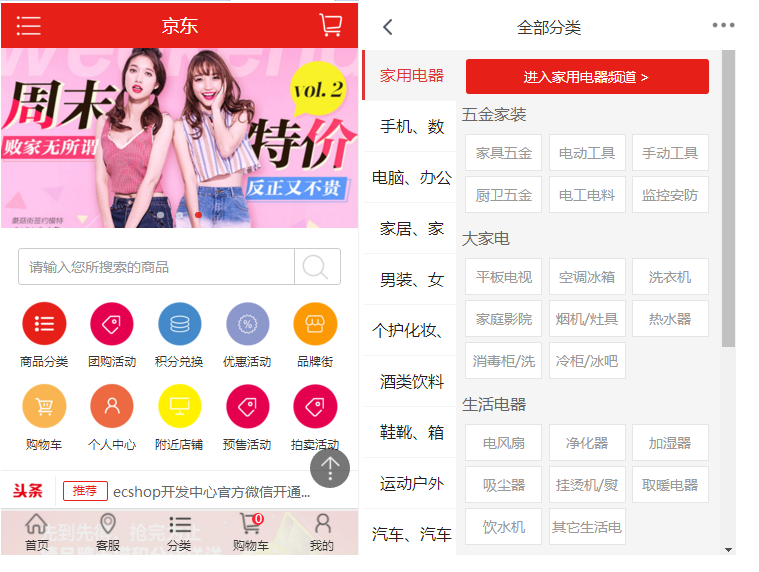Open 品牌街 orange store icon
The width and height of the screenshot is (759, 572).
[315, 324]
